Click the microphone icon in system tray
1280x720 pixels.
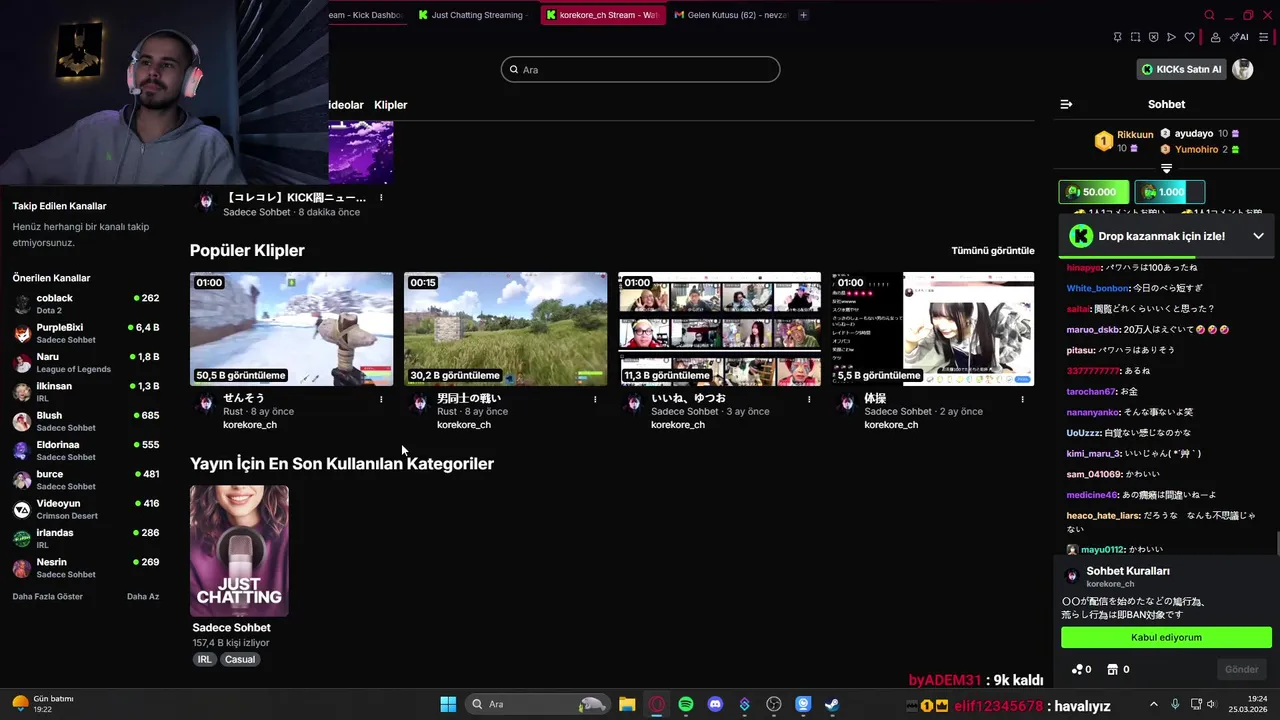(1175, 704)
